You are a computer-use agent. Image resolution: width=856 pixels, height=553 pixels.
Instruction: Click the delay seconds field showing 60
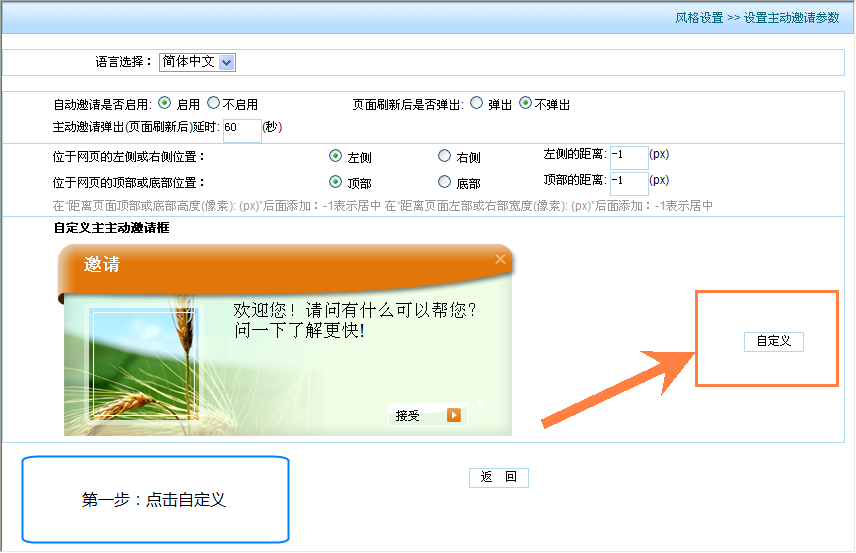pos(241,129)
